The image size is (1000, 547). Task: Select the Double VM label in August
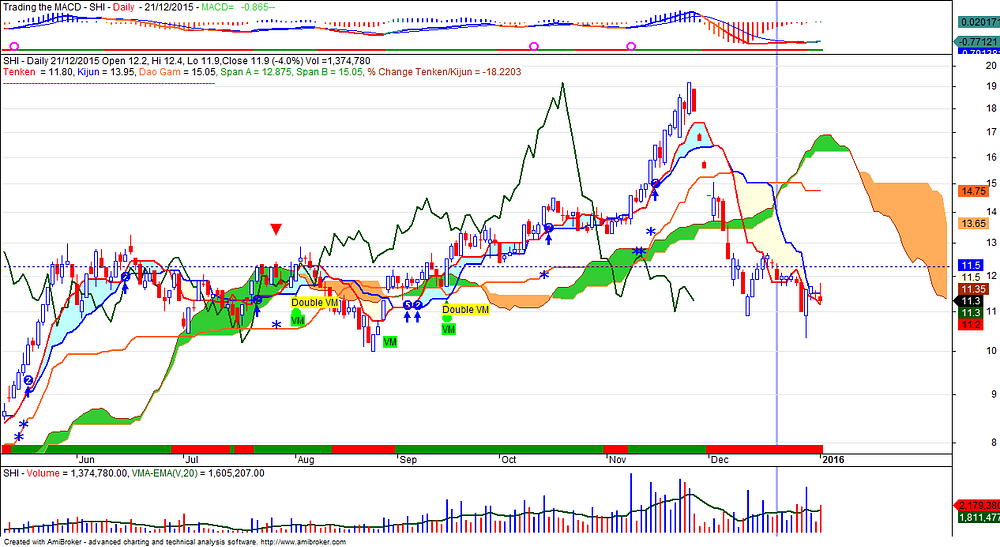314,303
